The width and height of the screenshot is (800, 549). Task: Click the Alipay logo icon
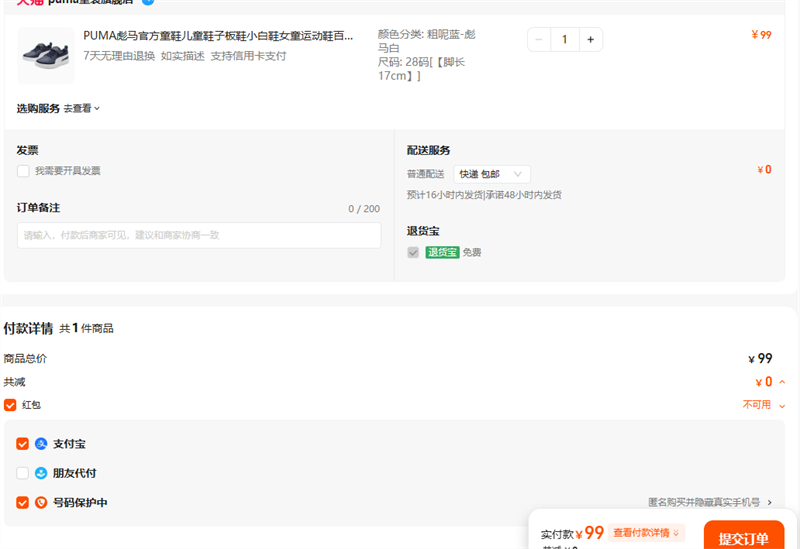pyautogui.click(x=41, y=444)
